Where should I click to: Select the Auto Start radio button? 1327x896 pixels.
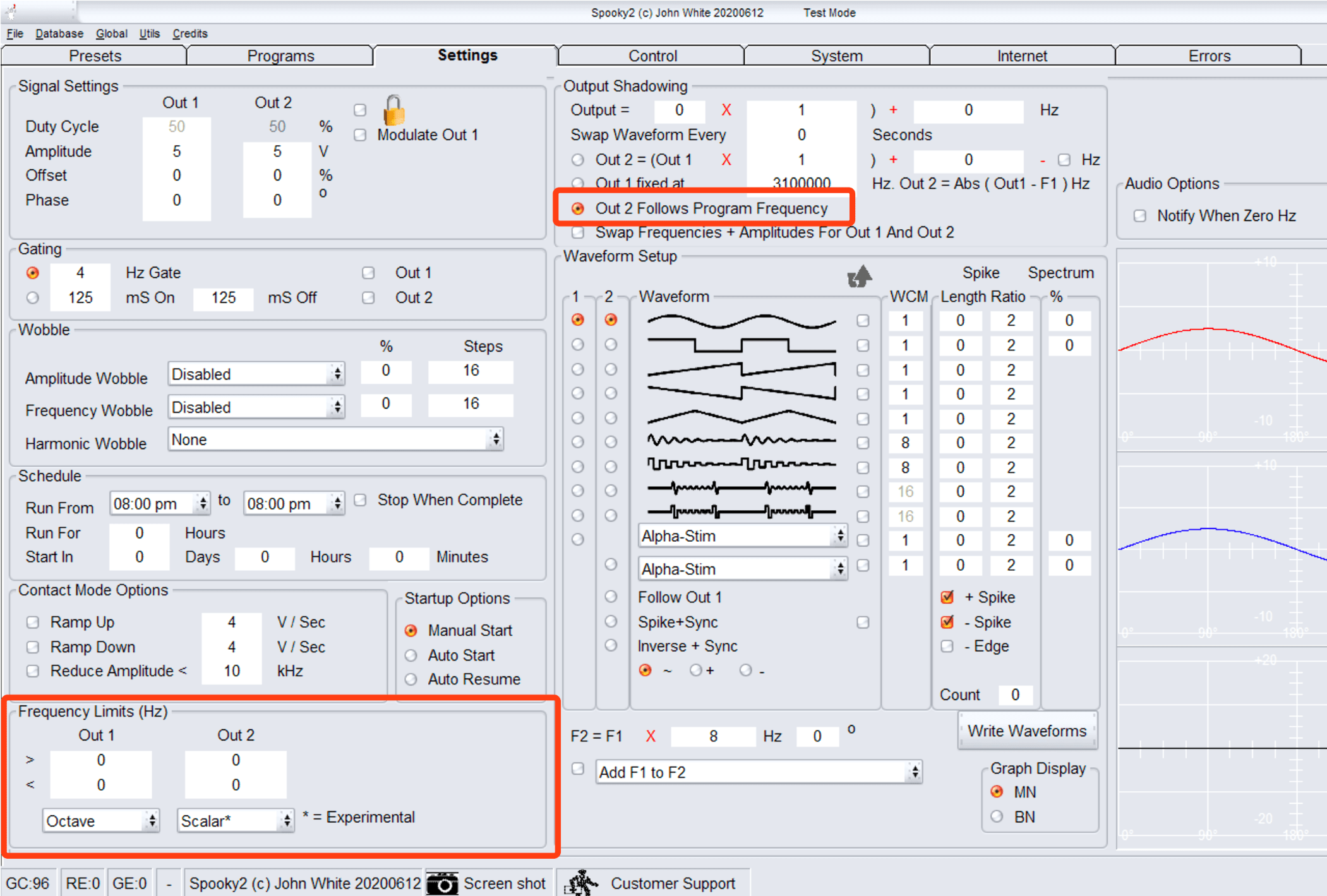[411, 655]
